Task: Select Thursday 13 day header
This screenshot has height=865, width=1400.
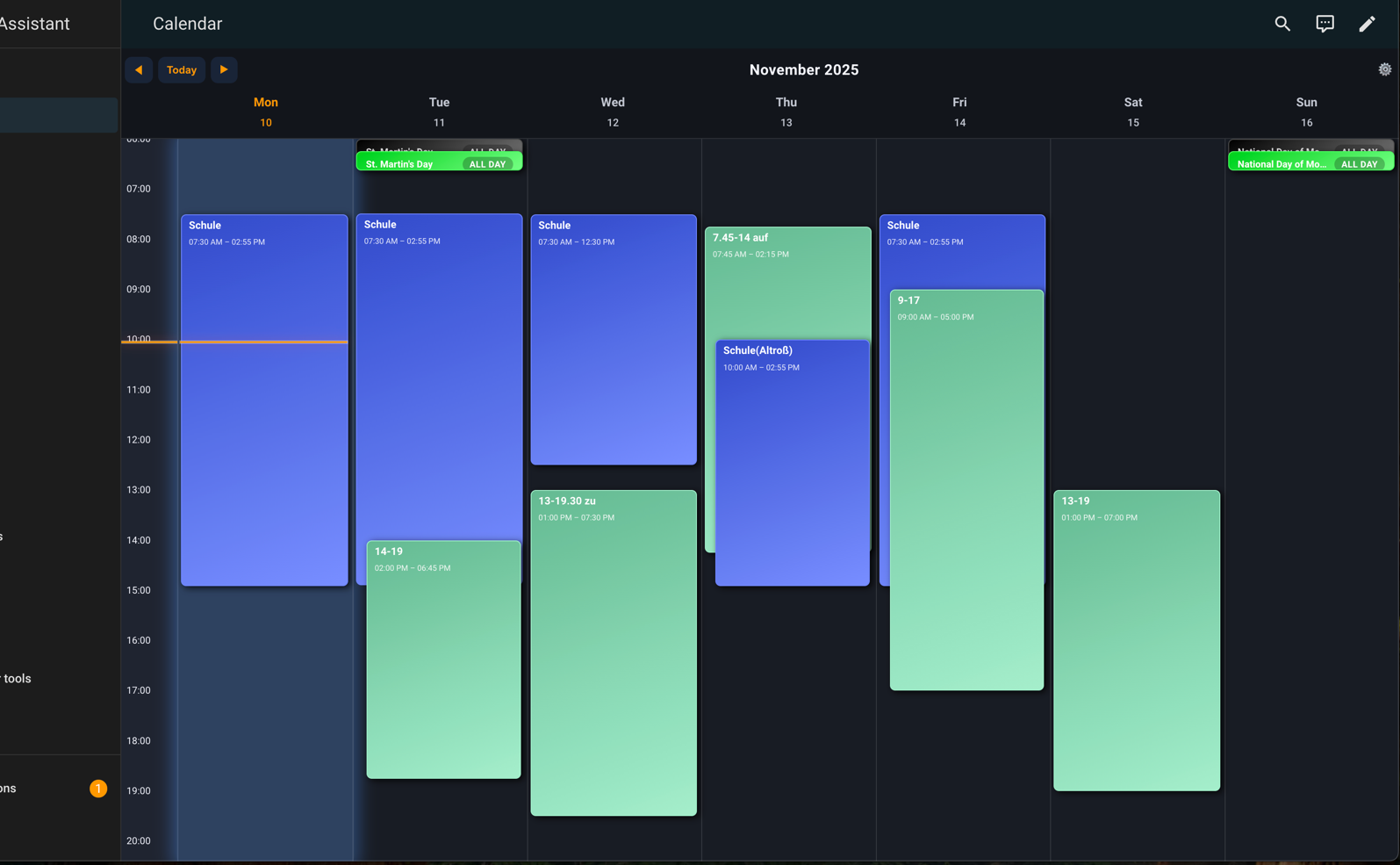Action: (786, 112)
